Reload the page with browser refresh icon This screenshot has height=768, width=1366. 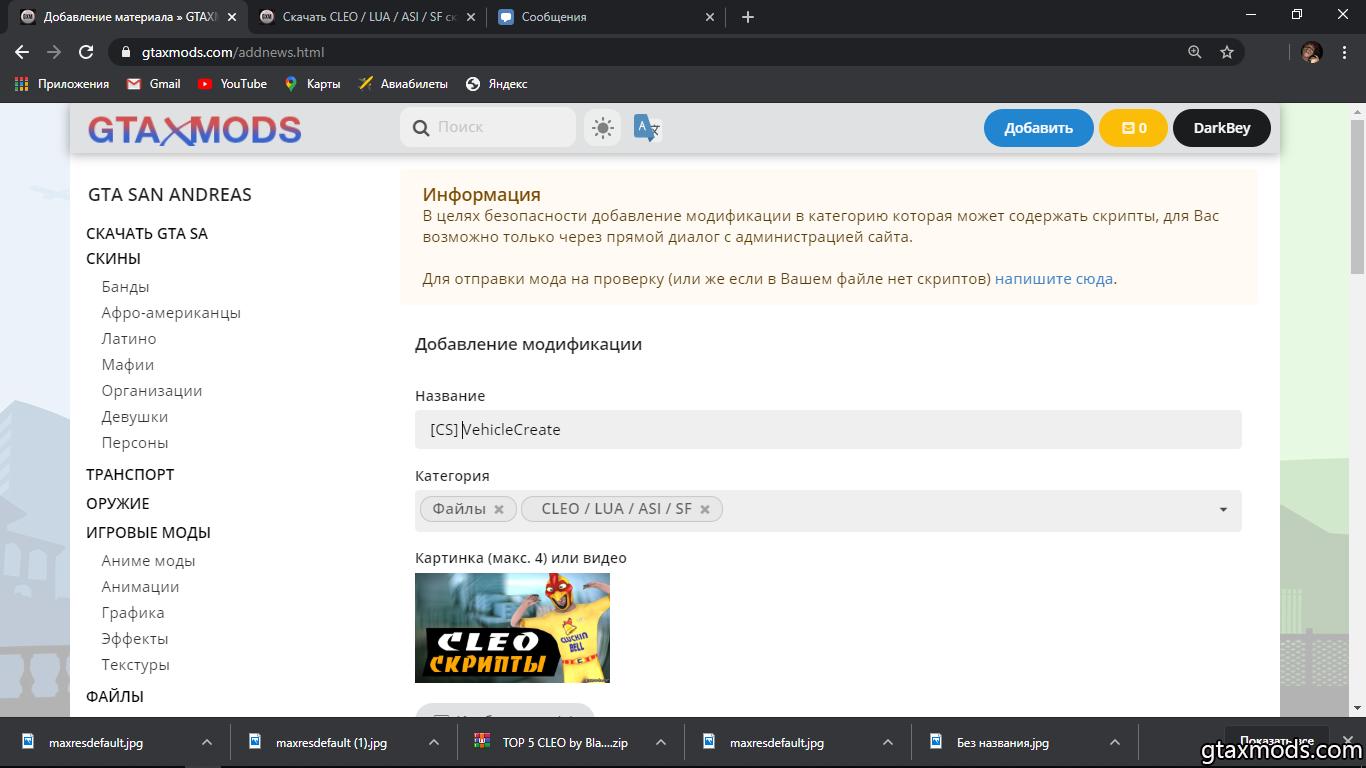[x=86, y=52]
